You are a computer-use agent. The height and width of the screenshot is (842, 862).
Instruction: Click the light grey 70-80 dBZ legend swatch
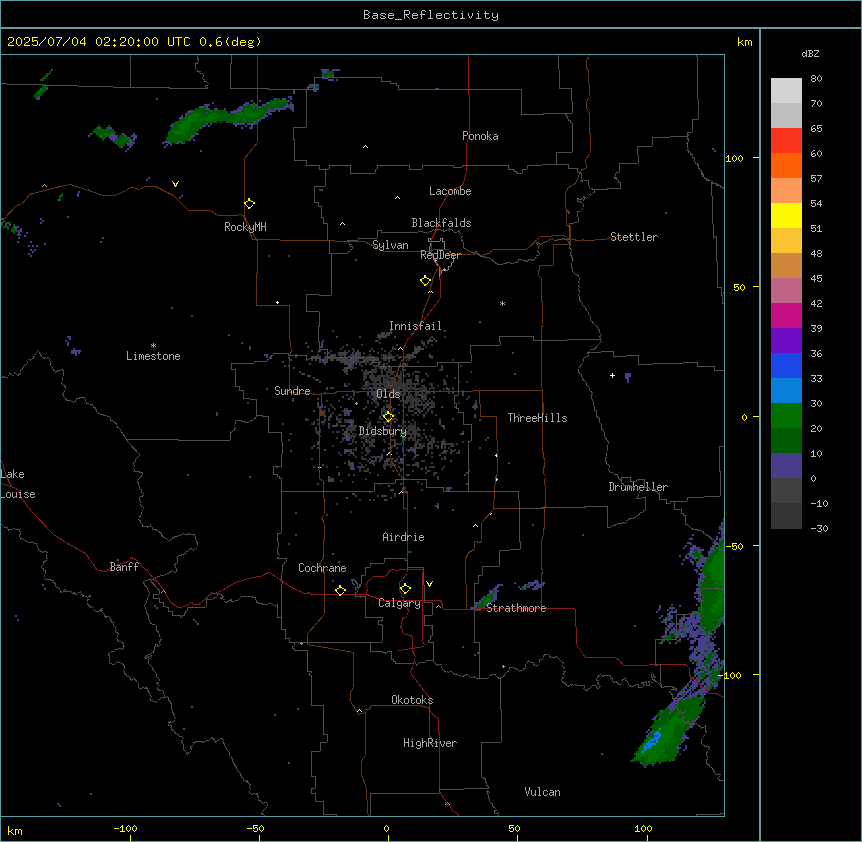786,91
